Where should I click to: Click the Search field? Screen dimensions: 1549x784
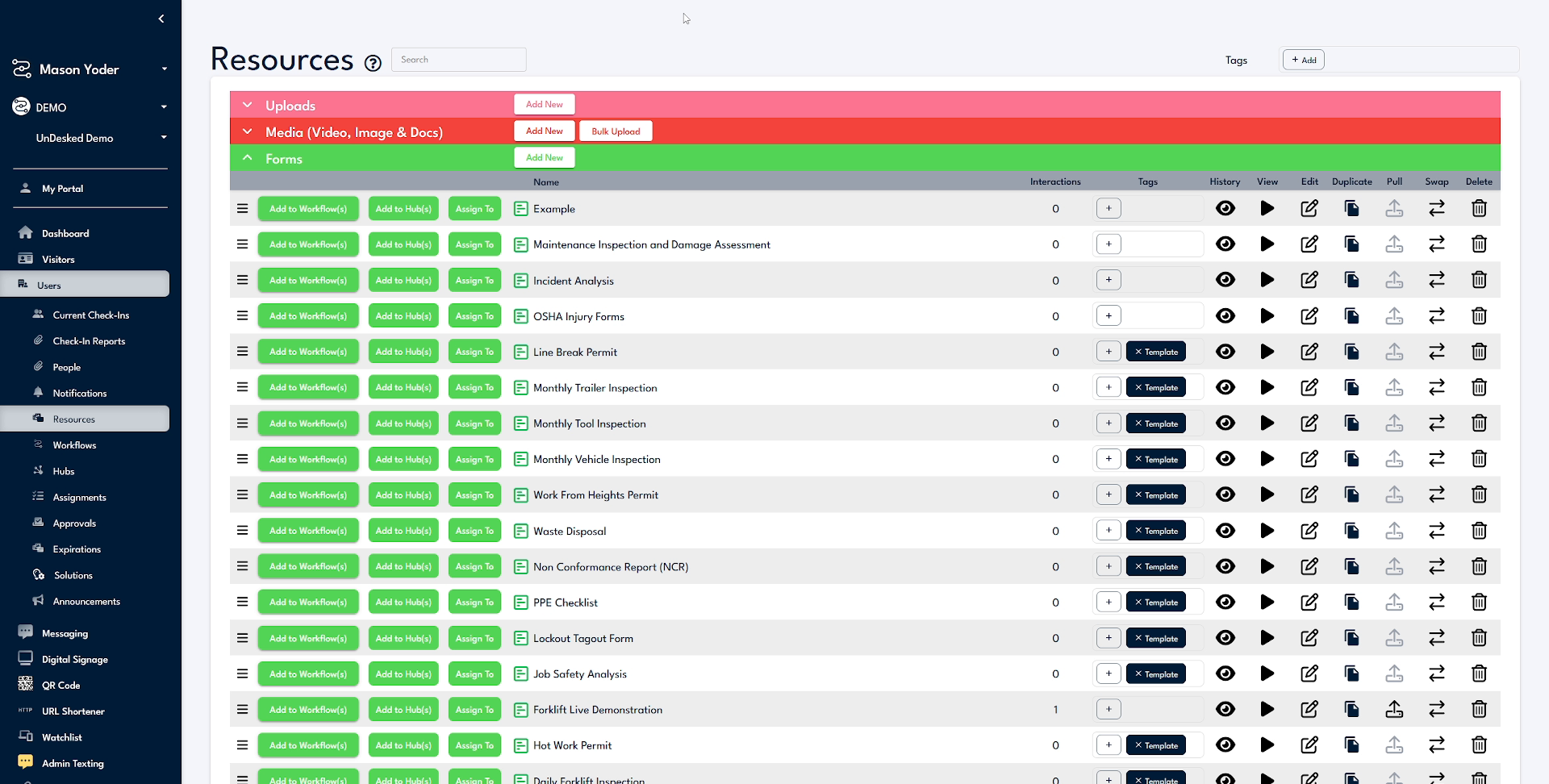point(458,59)
